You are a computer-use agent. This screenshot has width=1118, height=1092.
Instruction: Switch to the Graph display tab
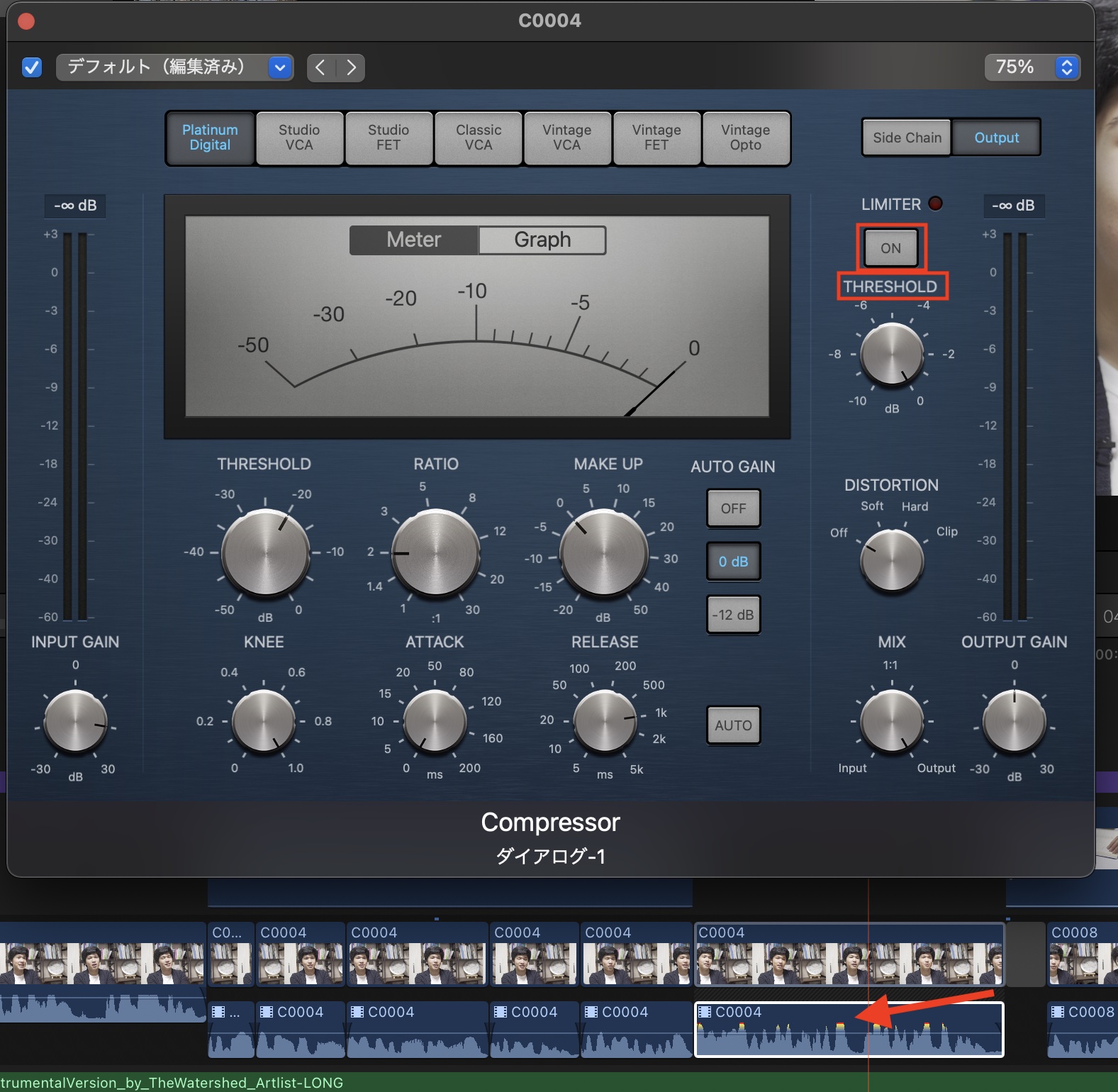click(542, 240)
